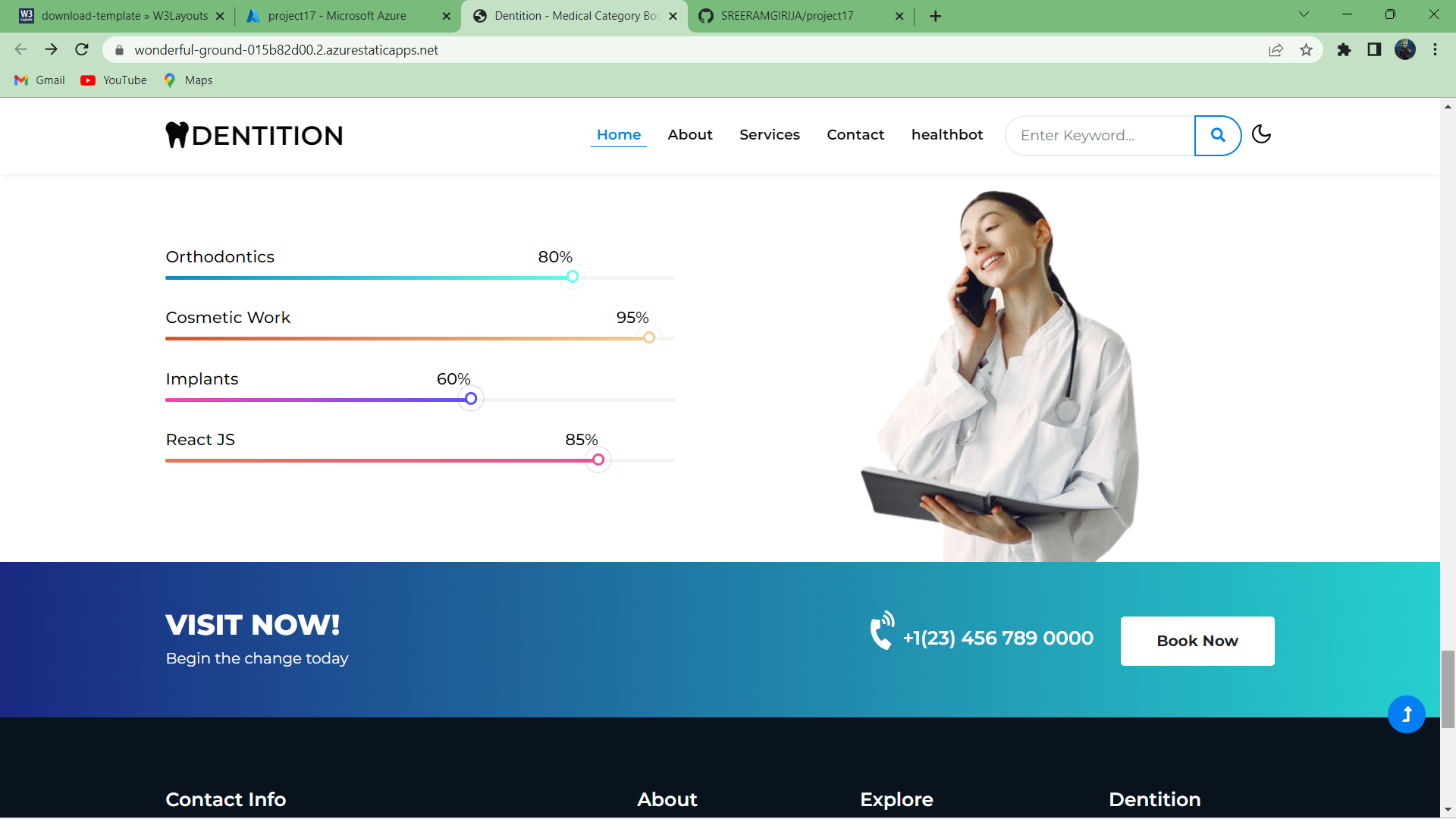Click the Implants 60% slider handle
Image resolution: width=1456 pixels, height=819 pixels.
pyautogui.click(x=471, y=399)
